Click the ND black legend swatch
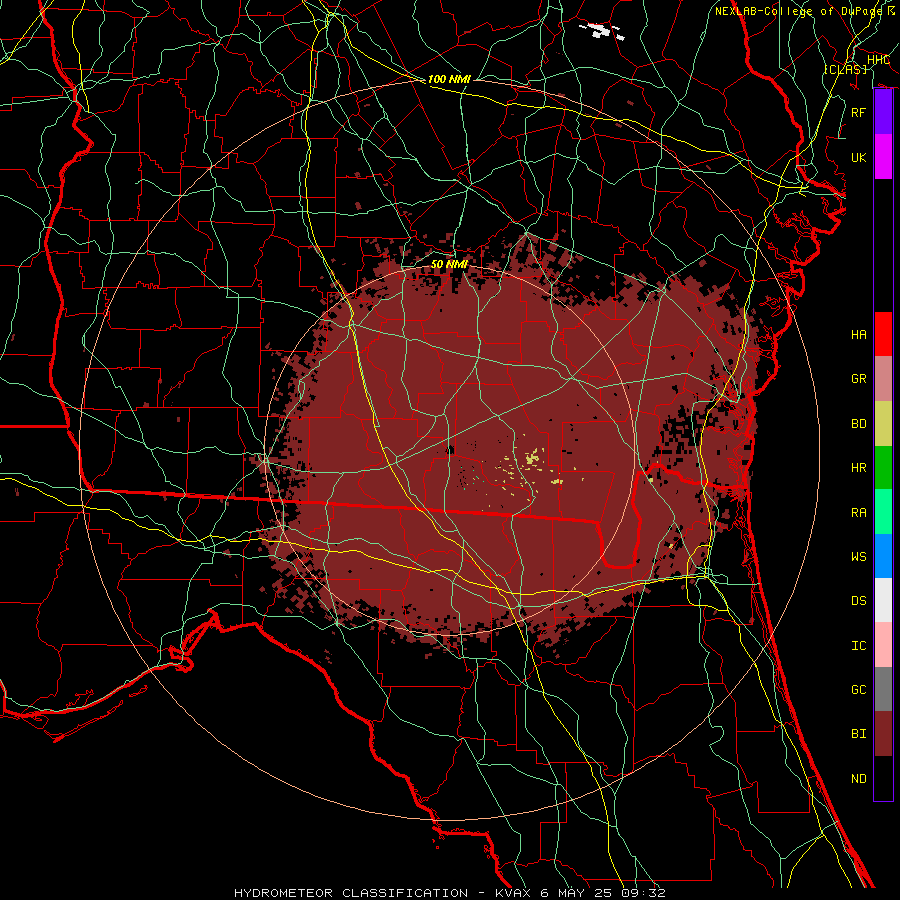Image resolution: width=900 pixels, height=900 pixels. tap(883, 778)
